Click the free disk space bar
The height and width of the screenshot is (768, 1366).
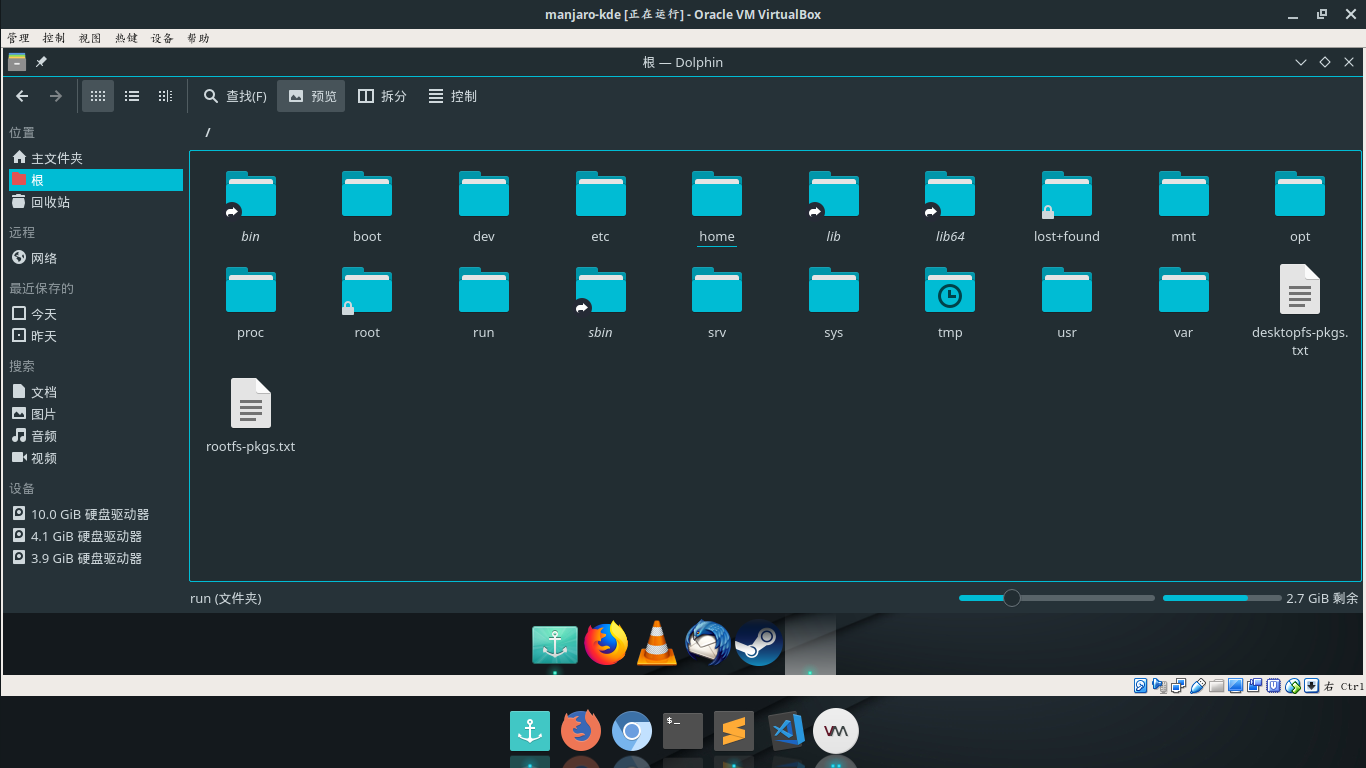click(1222, 598)
